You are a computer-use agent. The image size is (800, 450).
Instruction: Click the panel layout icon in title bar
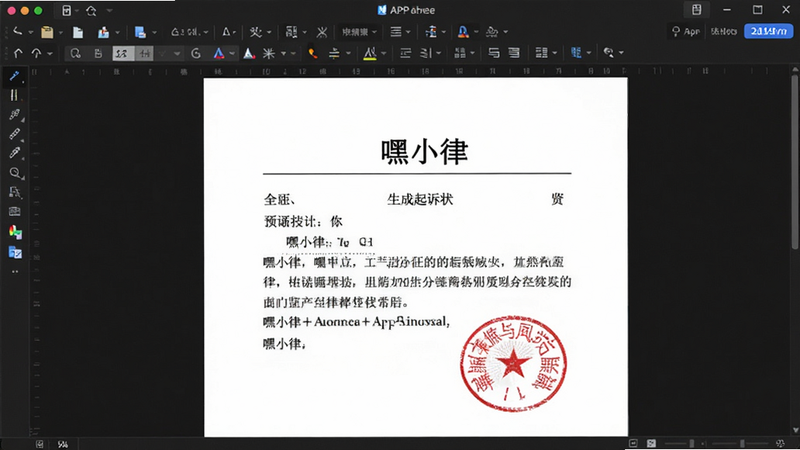(x=696, y=10)
